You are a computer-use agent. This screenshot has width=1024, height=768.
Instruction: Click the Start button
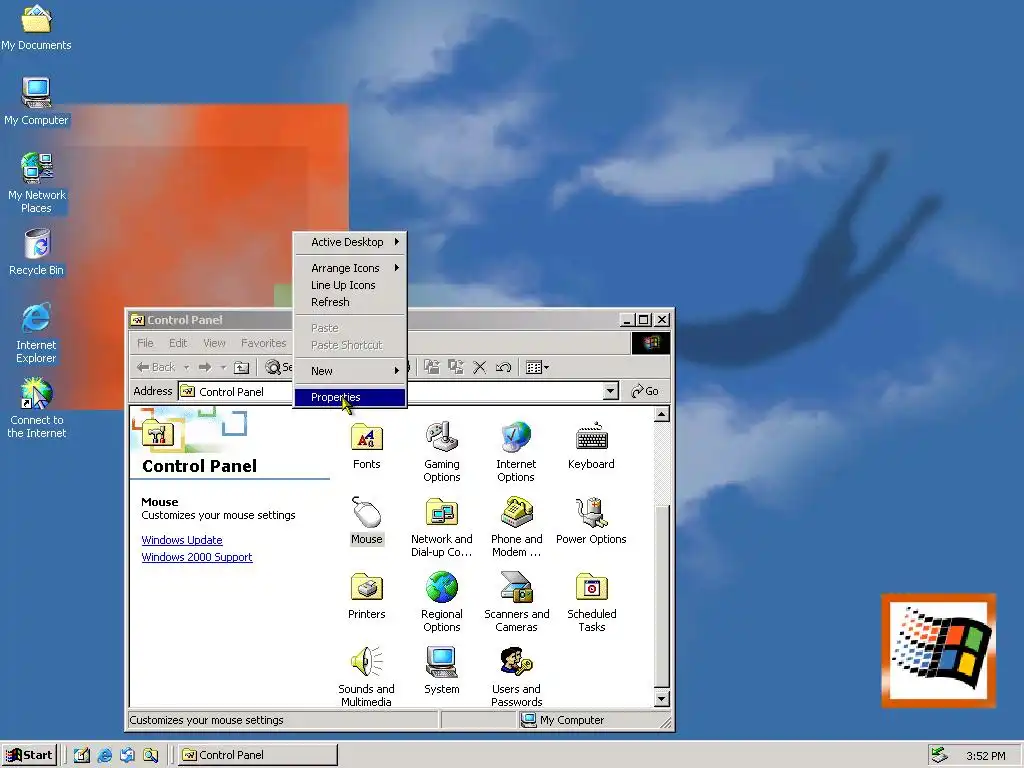coord(29,755)
